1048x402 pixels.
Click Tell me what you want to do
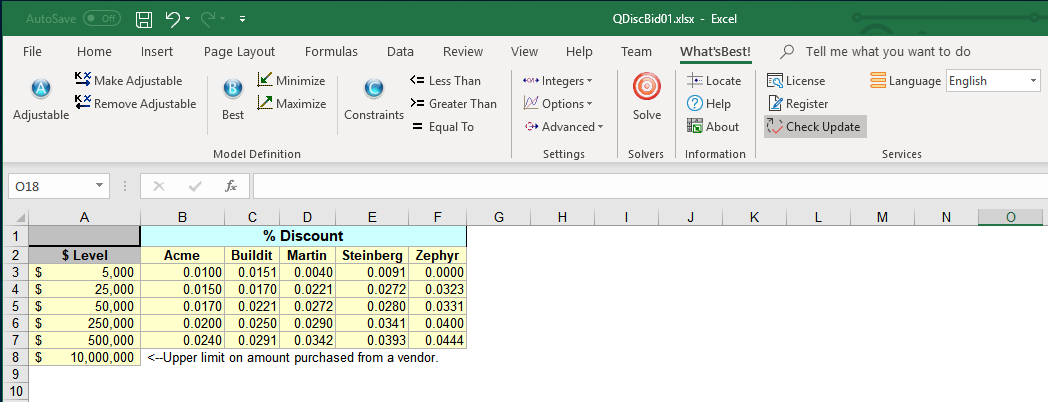[888, 52]
